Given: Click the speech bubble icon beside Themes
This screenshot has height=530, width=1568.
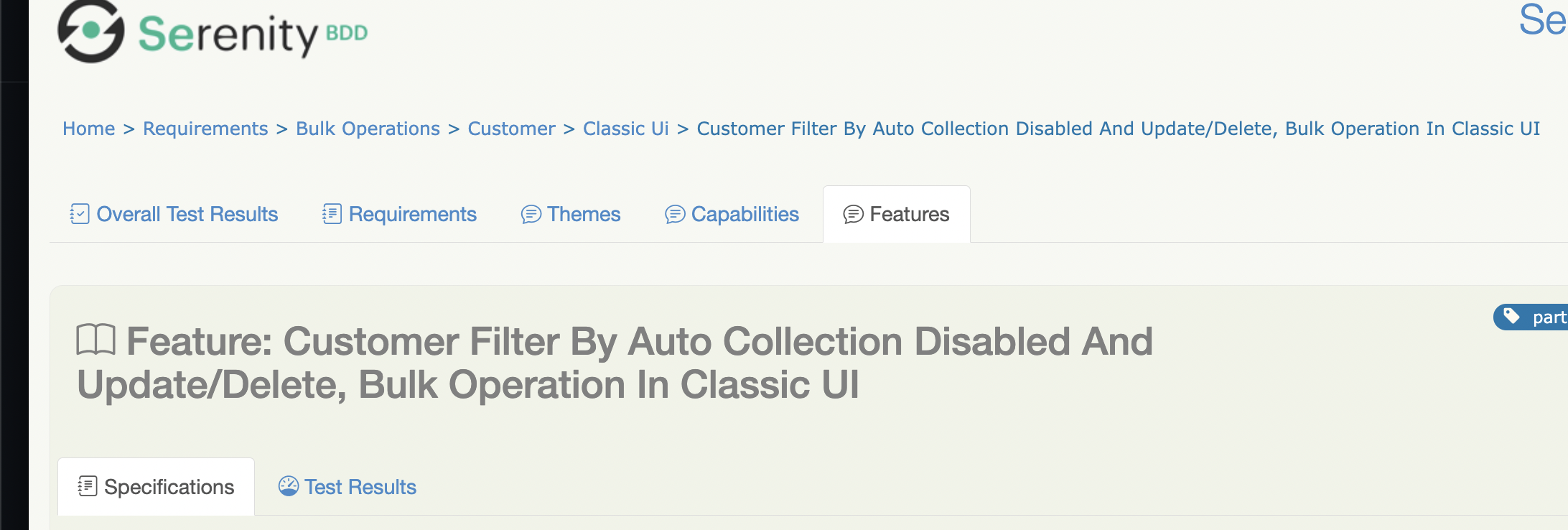Looking at the screenshot, I should point(531,214).
